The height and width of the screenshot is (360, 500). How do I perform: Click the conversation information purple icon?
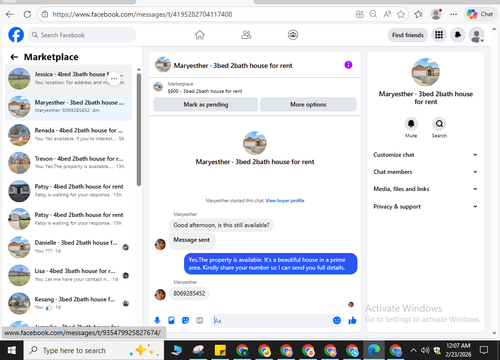tap(348, 65)
